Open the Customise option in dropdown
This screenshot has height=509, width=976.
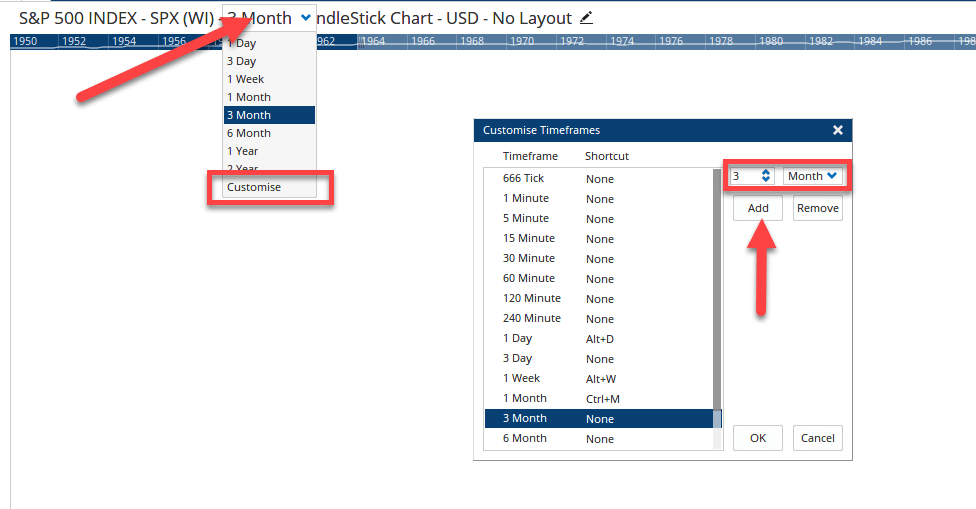point(270,187)
